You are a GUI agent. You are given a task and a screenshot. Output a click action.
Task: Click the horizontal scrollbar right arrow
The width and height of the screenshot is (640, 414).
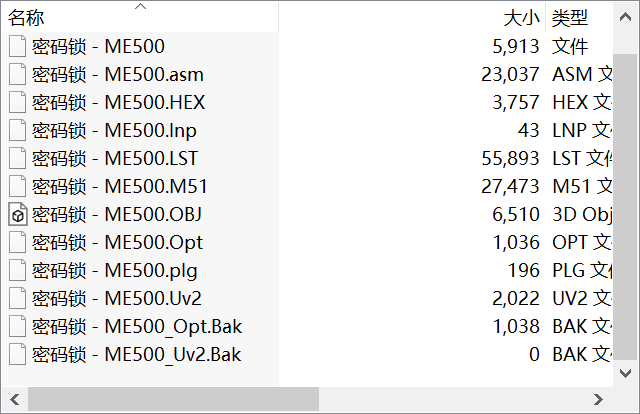point(598,399)
